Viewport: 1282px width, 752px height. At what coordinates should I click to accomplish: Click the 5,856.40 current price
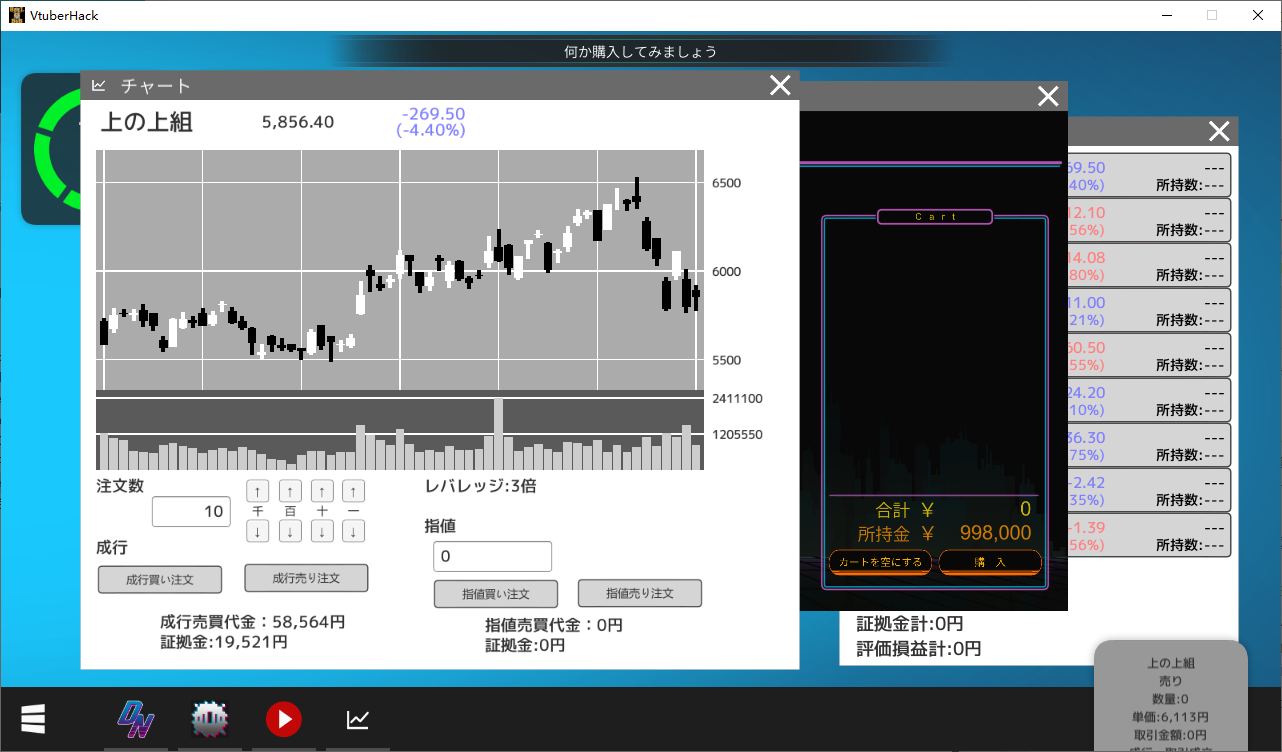298,122
